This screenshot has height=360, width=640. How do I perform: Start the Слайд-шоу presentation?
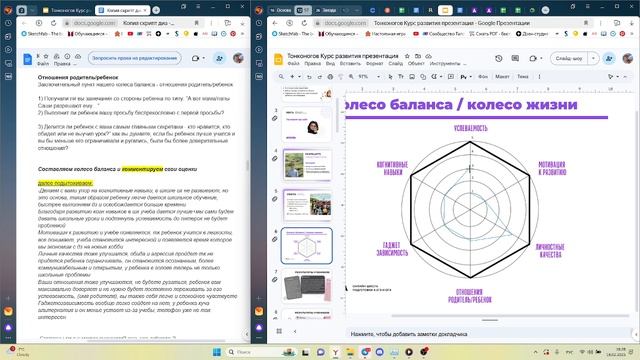click(x=569, y=58)
